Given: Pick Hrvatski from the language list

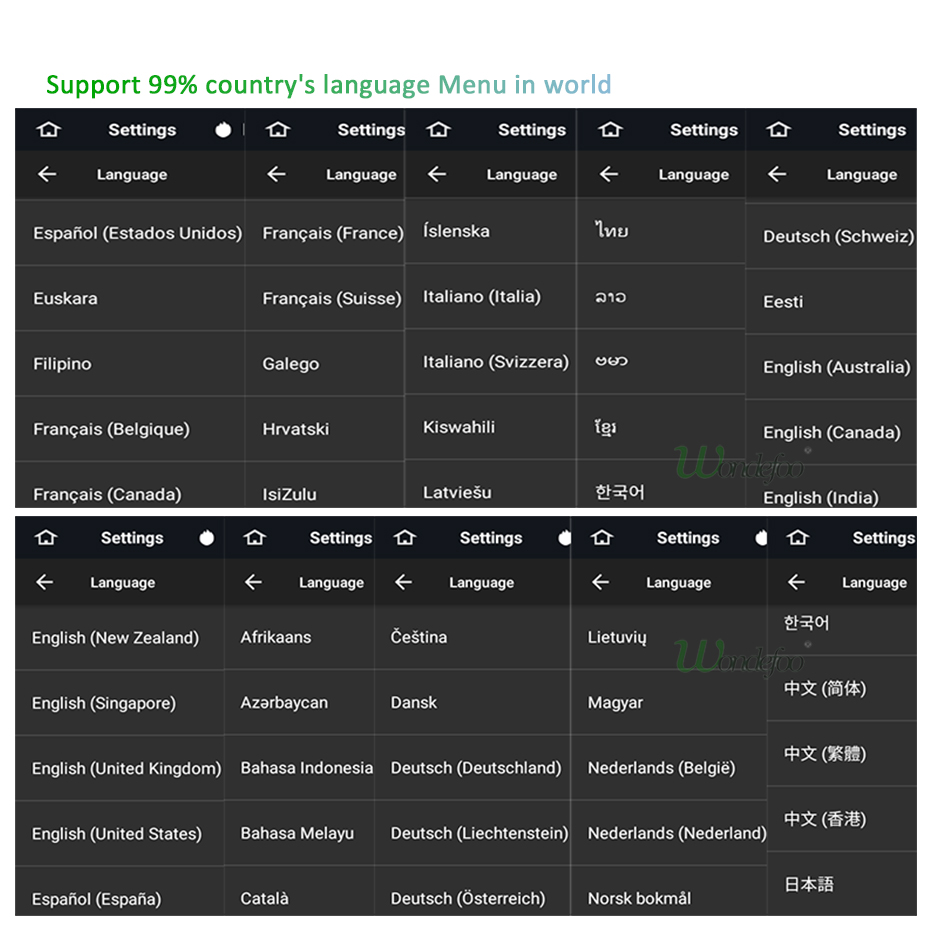Looking at the screenshot, I should click(x=295, y=429).
